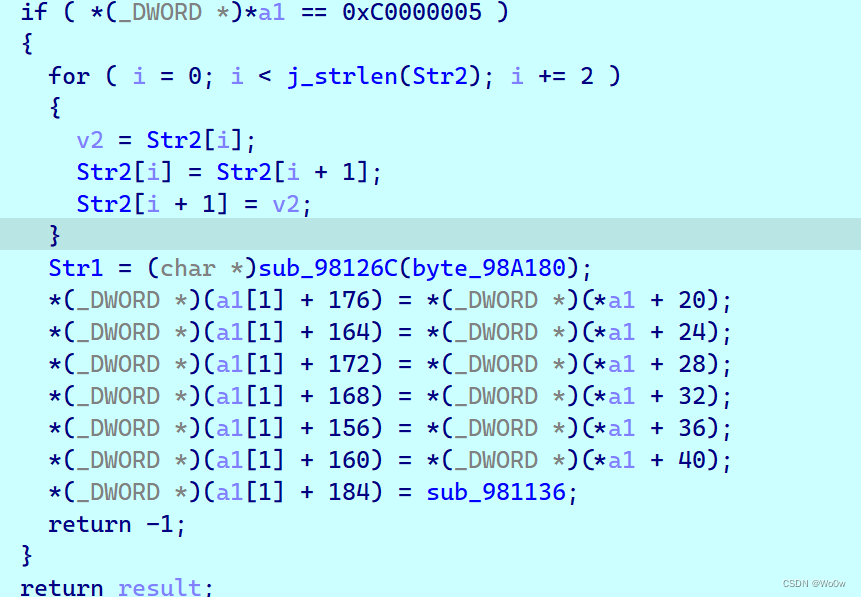Click the 'return -1;' statement
The width and height of the screenshot is (861, 597).
point(117,524)
